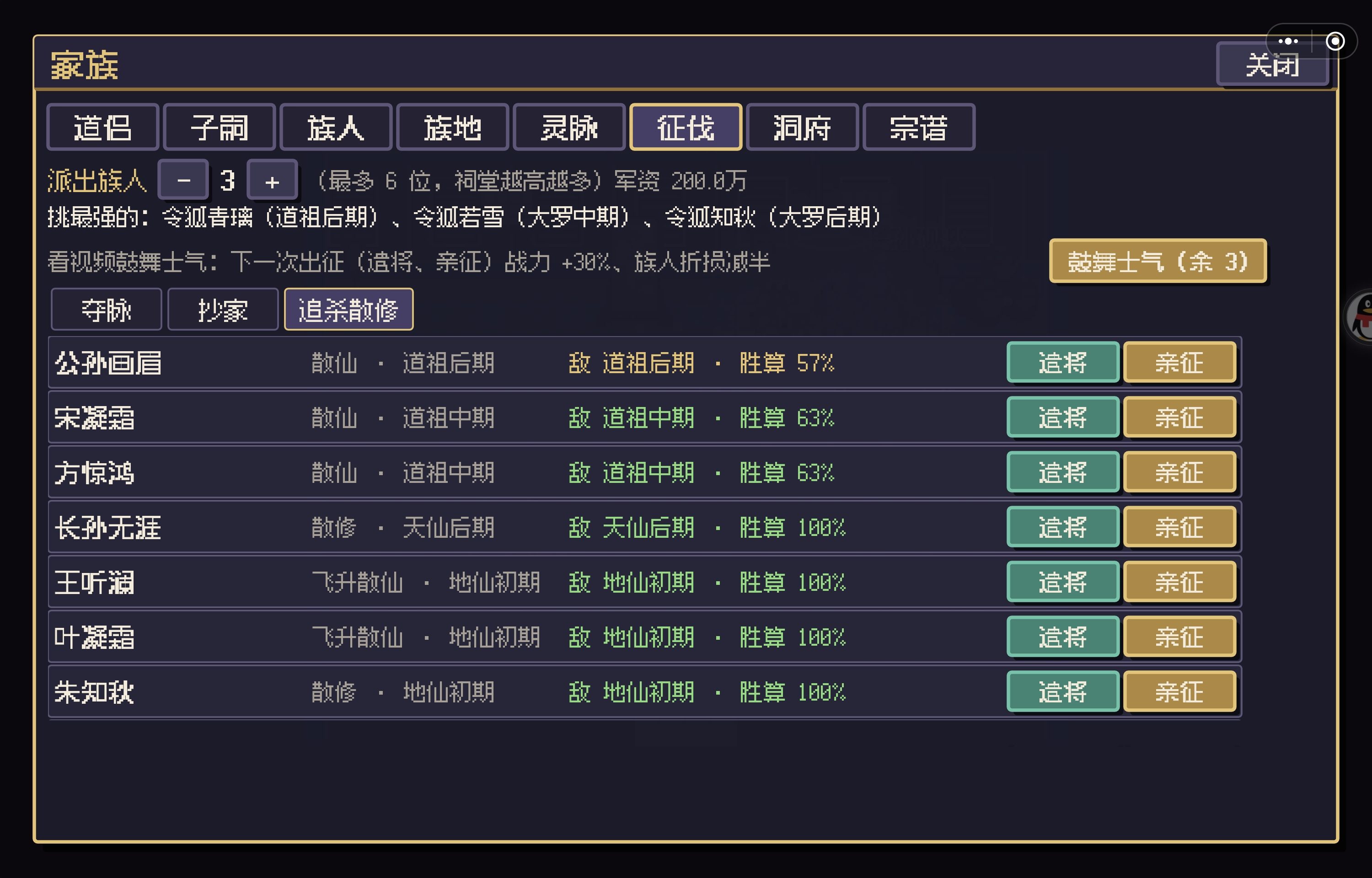
Task: Open the 灵脉 tab
Action: [x=569, y=127]
